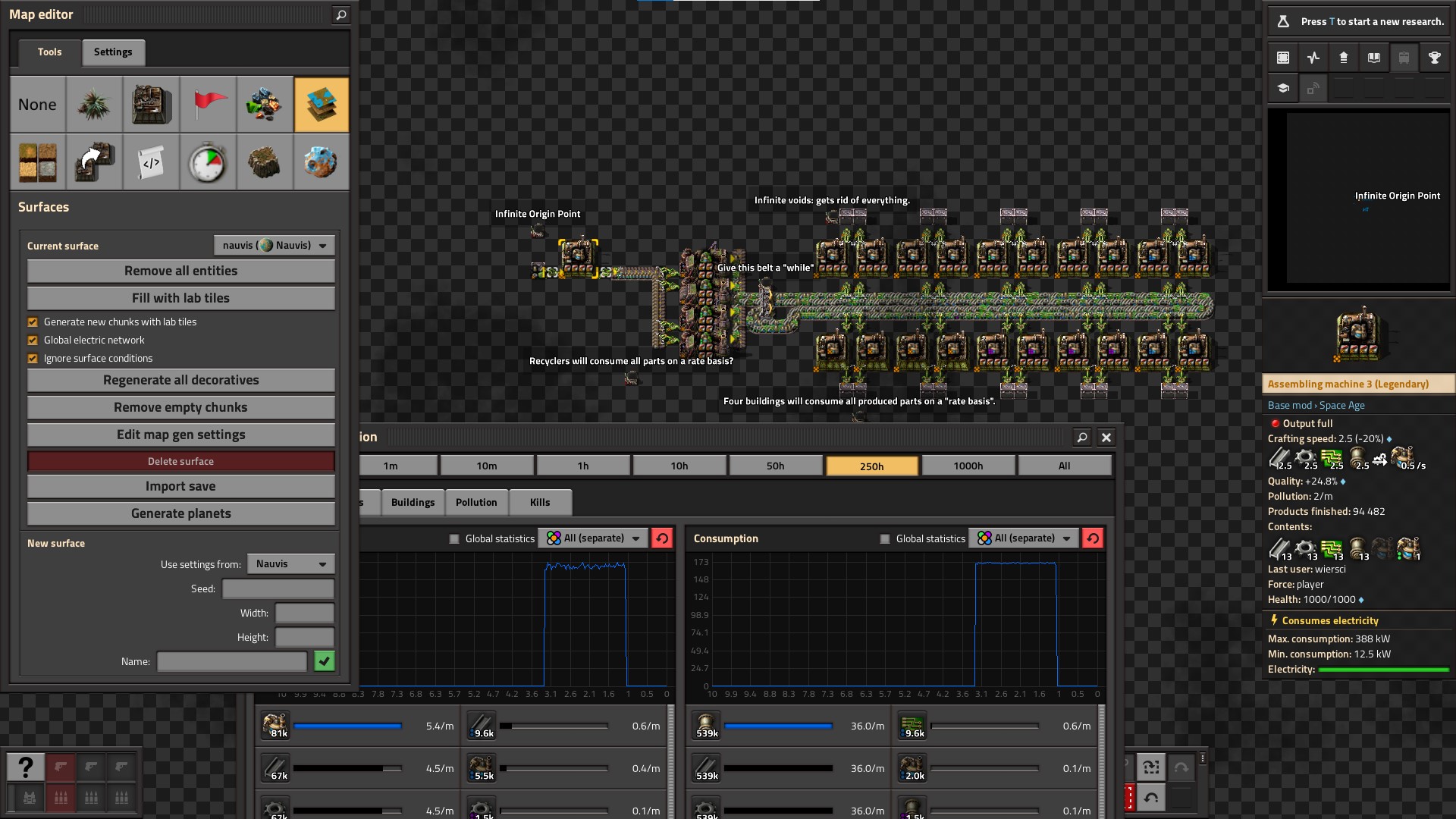
Task: Open the Factoriopedia book icon
Action: coord(1374,58)
